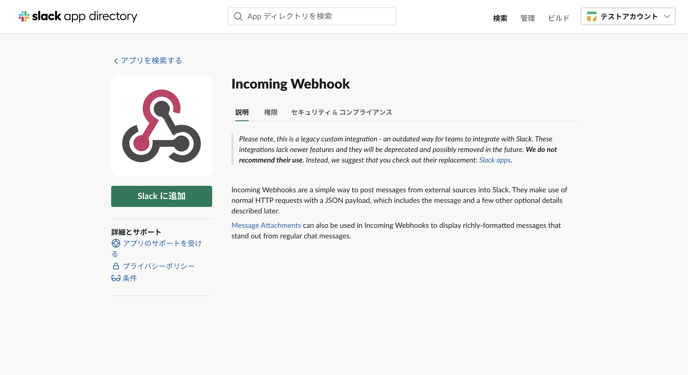Open アプリのサポートを受ける link
Viewport: 688px width, 375px height.
(157, 248)
